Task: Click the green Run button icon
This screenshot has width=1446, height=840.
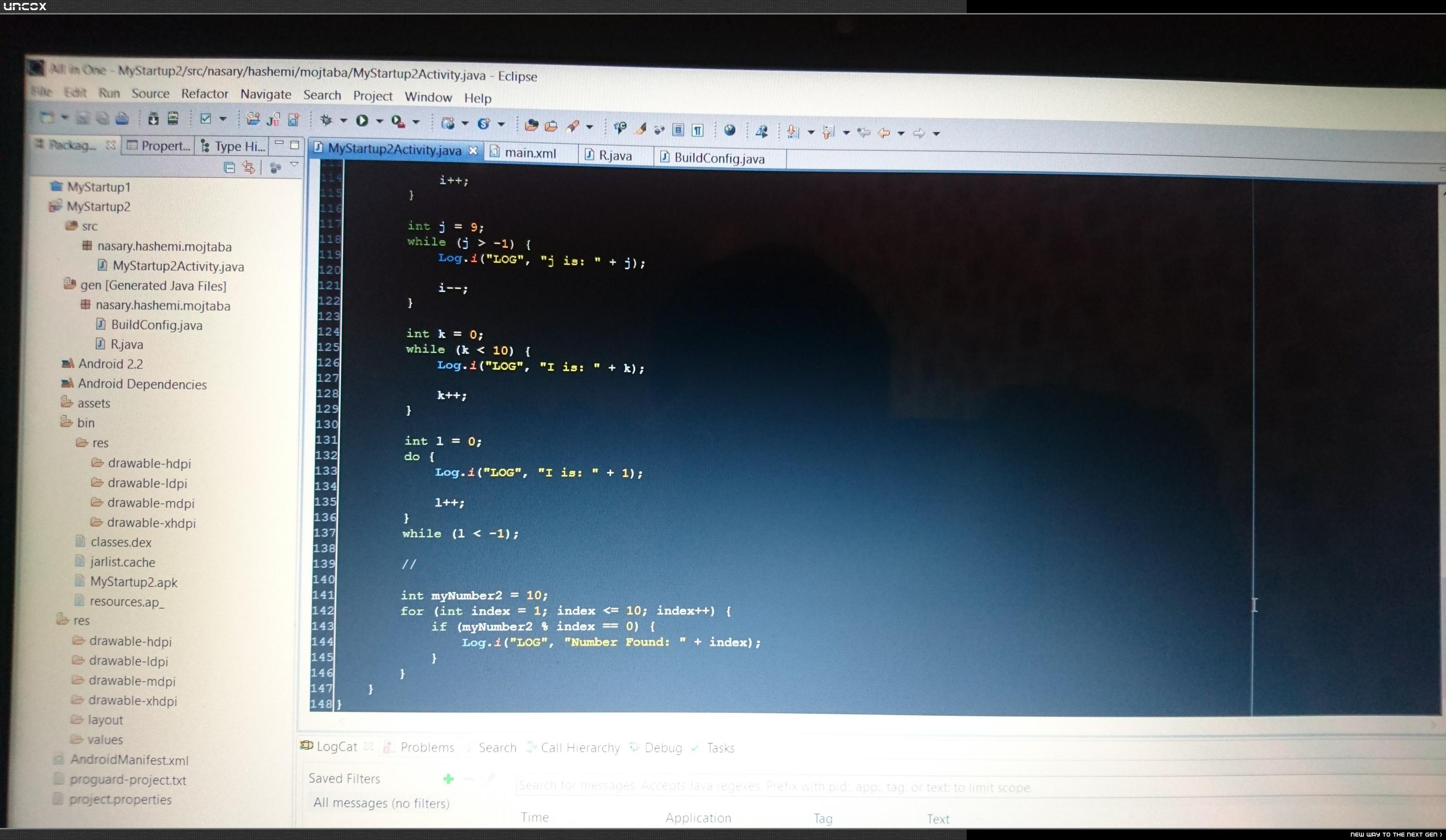Action: coord(362,120)
